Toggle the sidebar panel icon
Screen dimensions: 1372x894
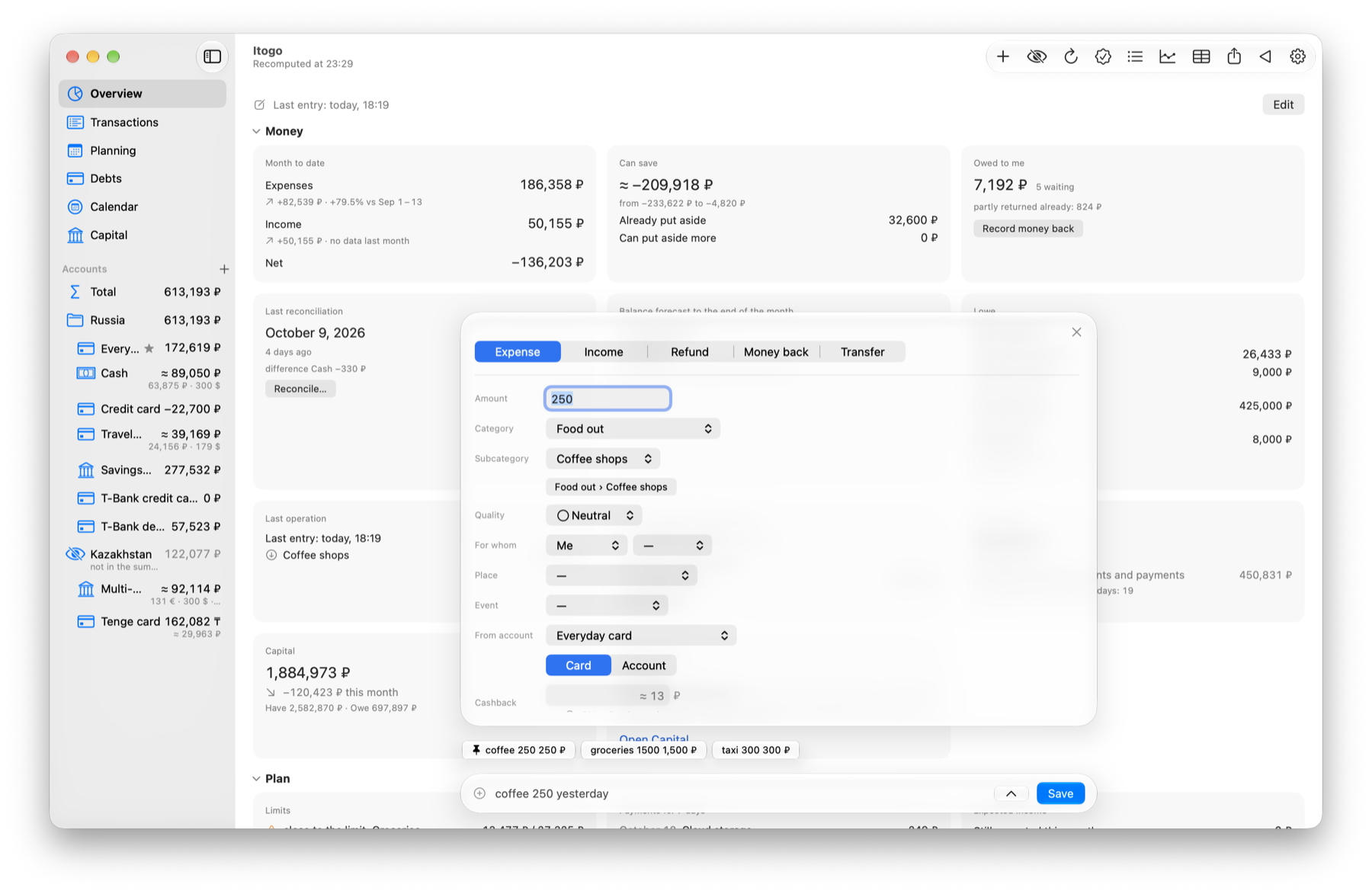pyautogui.click(x=213, y=56)
